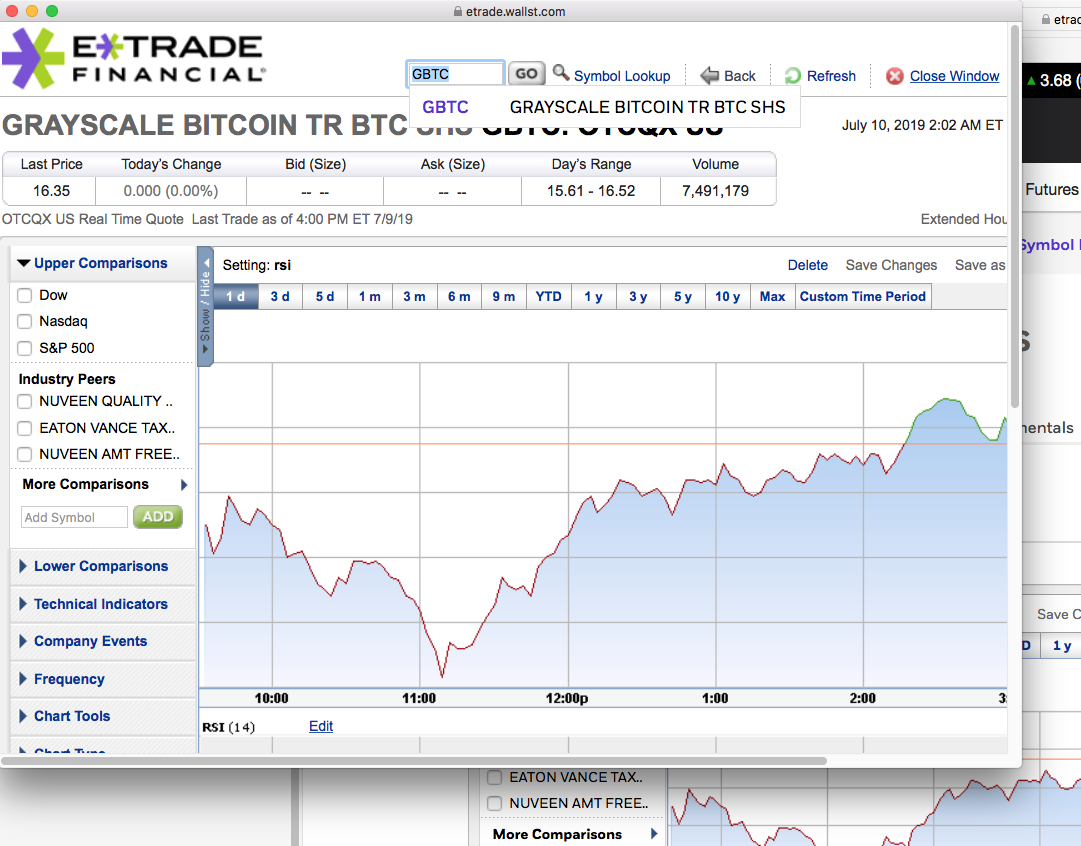This screenshot has width=1081, height=846.
Task: Expand the Technical Indicators section
Action: [101, 604]
